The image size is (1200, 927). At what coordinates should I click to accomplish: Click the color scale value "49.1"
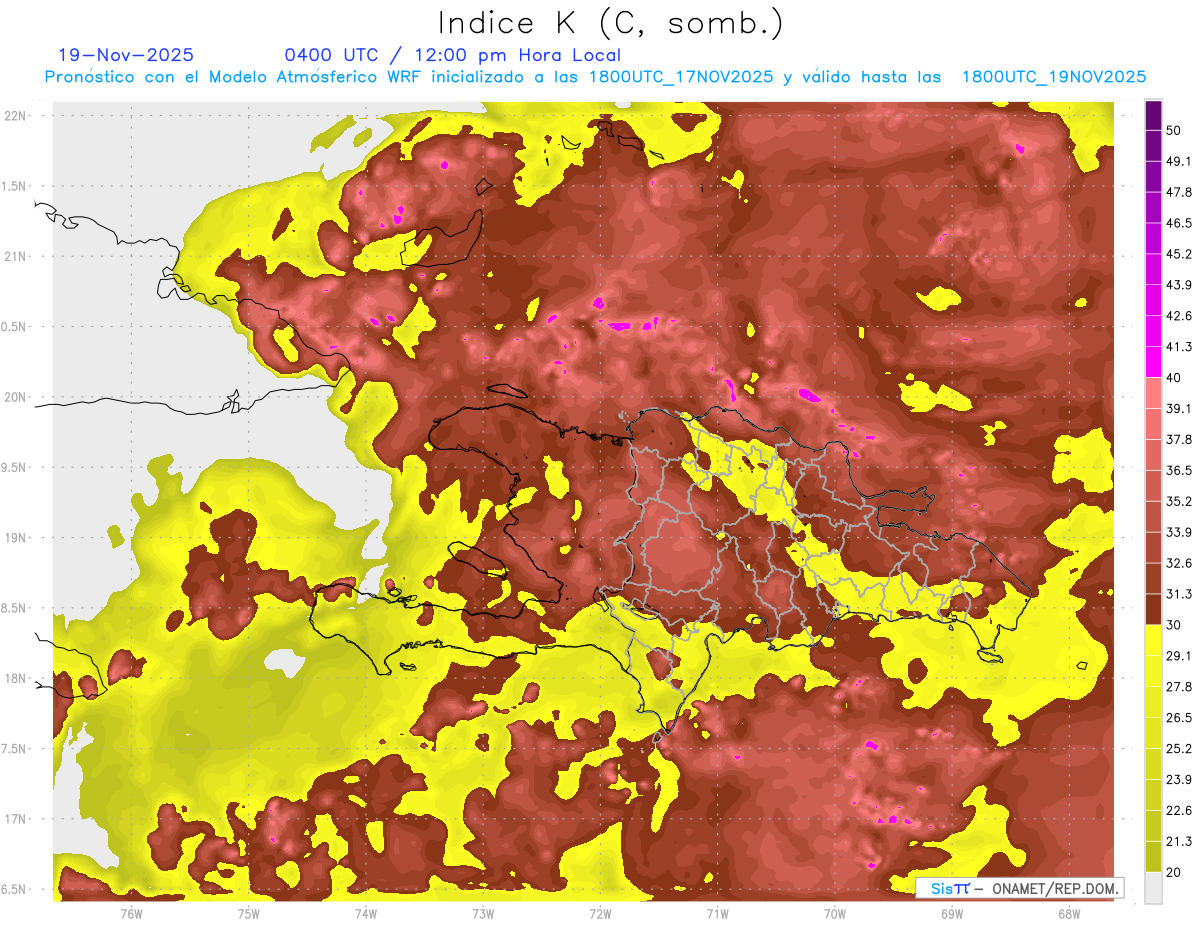pos(1179,161)
